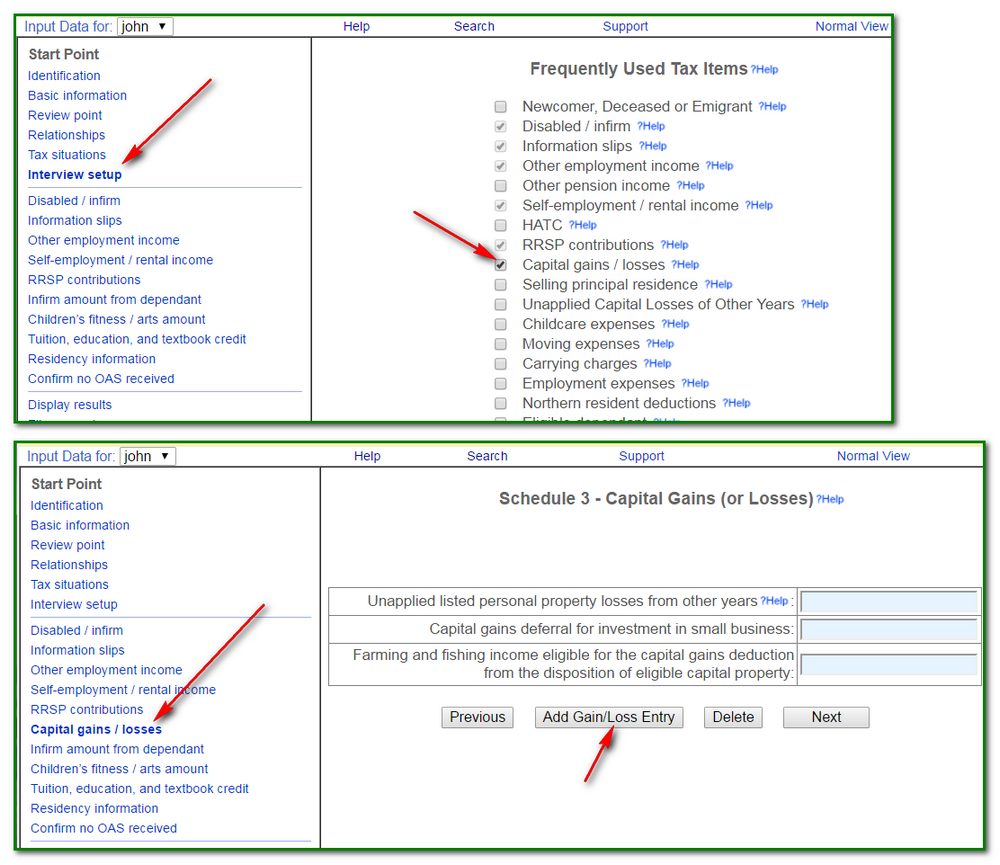
Task: Check the Selling principal residence box
Action: (501, 285)
